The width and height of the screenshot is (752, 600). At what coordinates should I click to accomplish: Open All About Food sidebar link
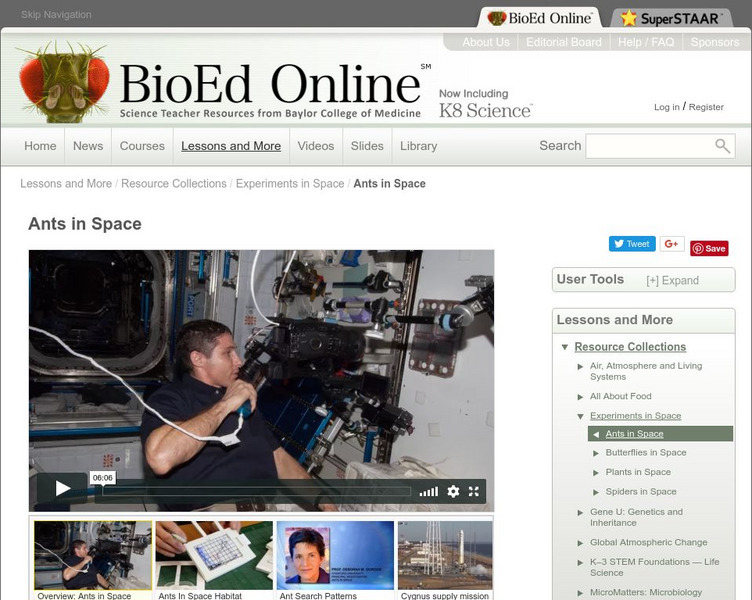pyautogui.click(x=621, y=397)
